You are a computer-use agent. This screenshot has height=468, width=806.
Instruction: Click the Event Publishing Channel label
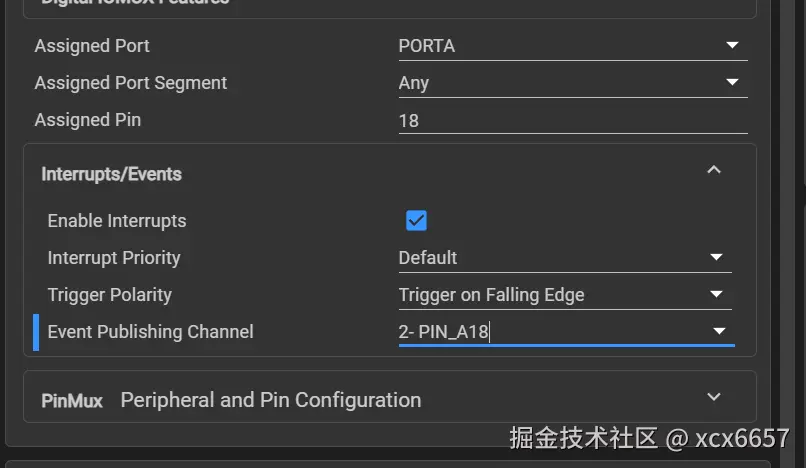(151, 332)
